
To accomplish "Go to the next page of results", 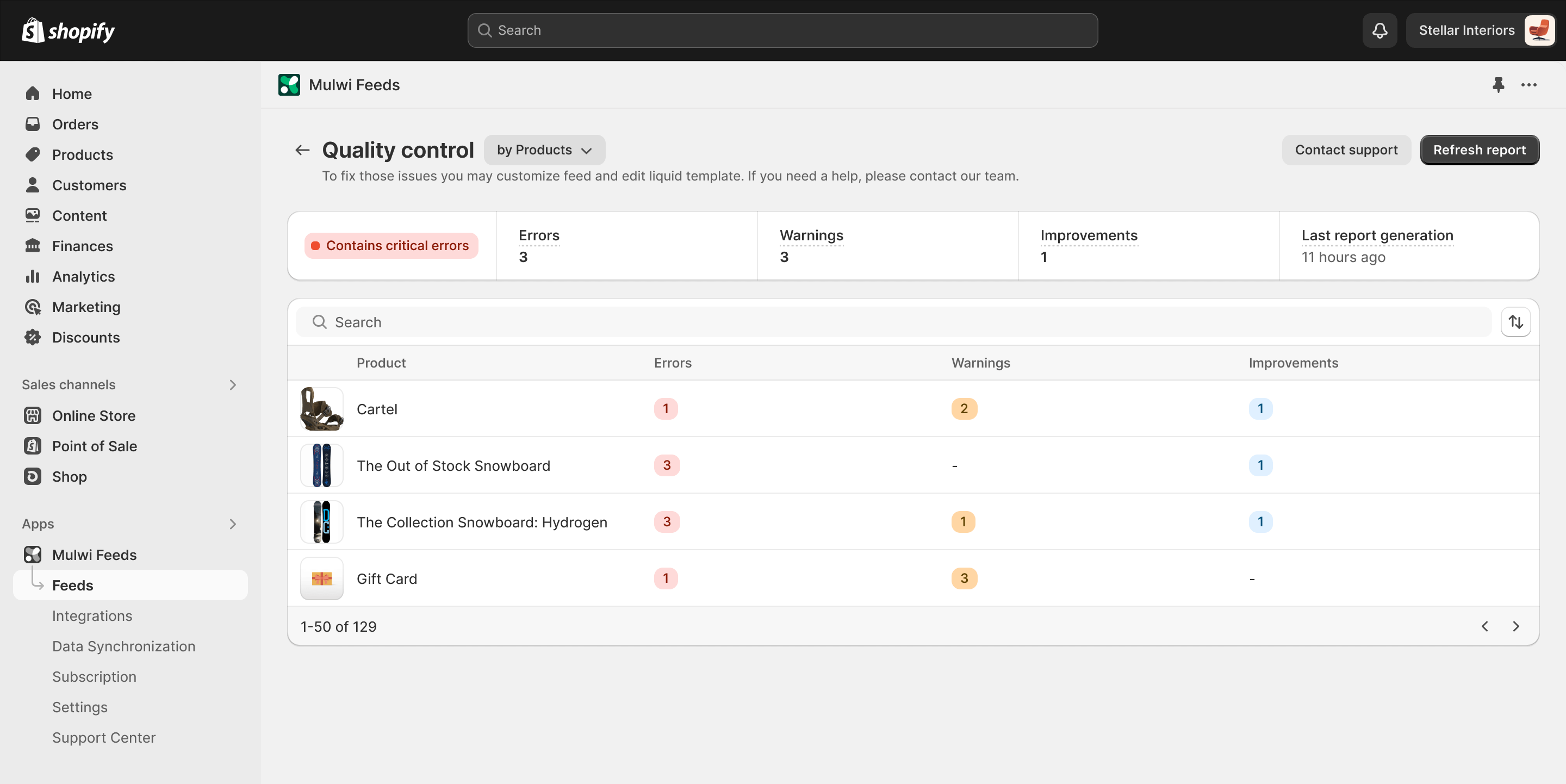I will (1515, 626).
